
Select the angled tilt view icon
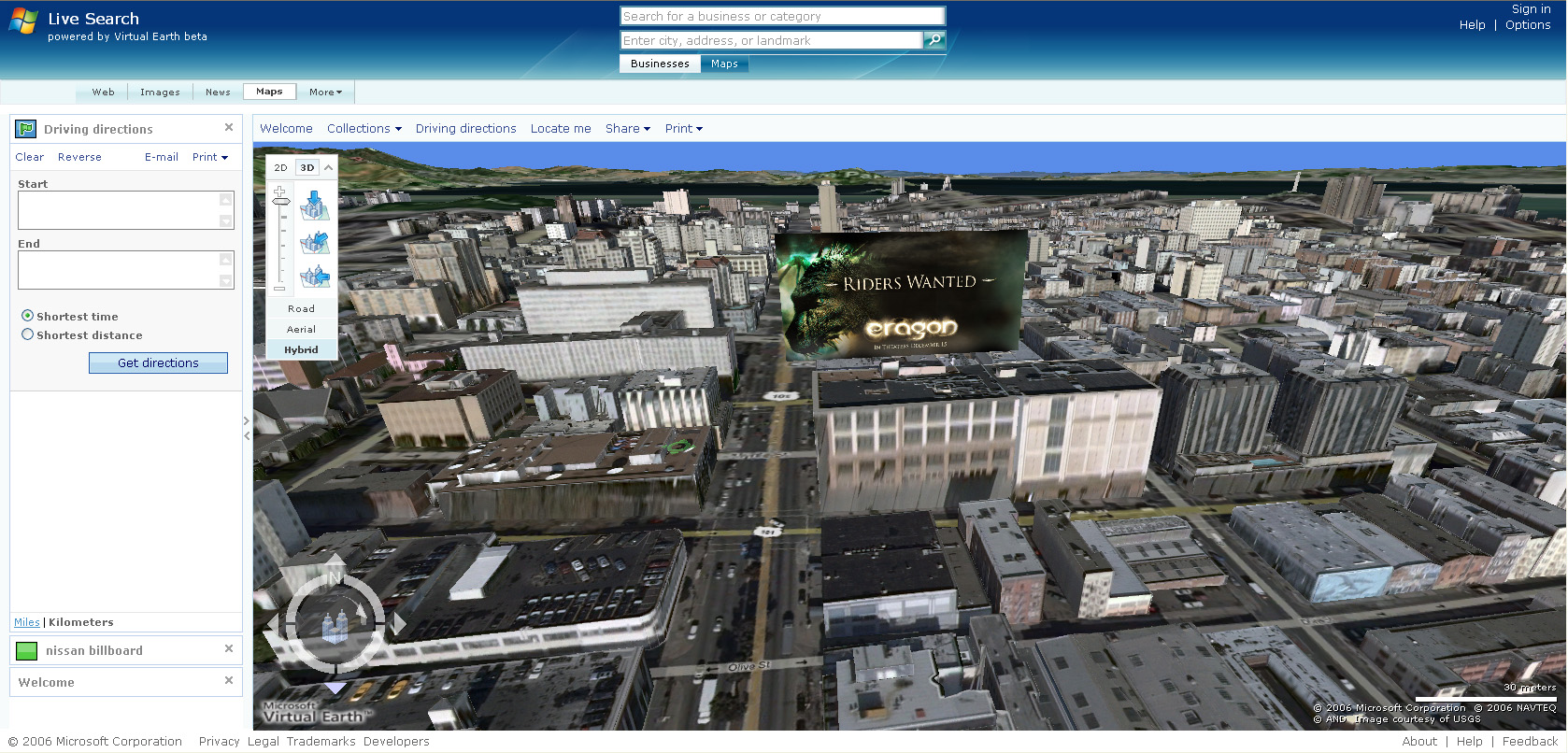315,242
